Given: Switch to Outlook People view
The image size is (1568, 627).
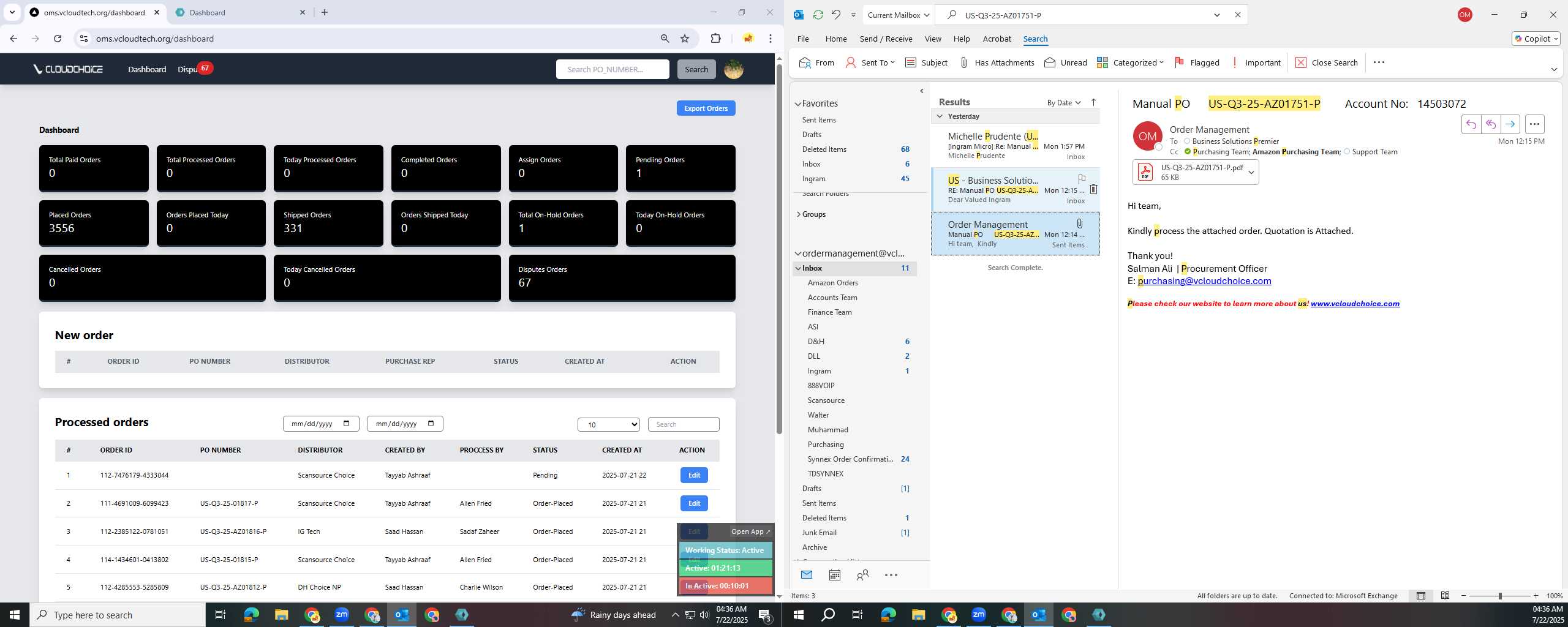Looking at the screenshot, I should [x=862, y=575].
